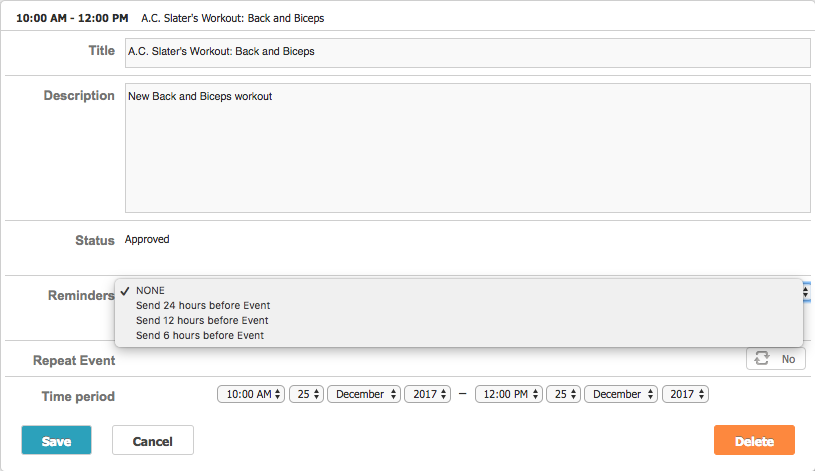The image size is (815, 471).
Task: Focus the Title text field
Action: 467,52
